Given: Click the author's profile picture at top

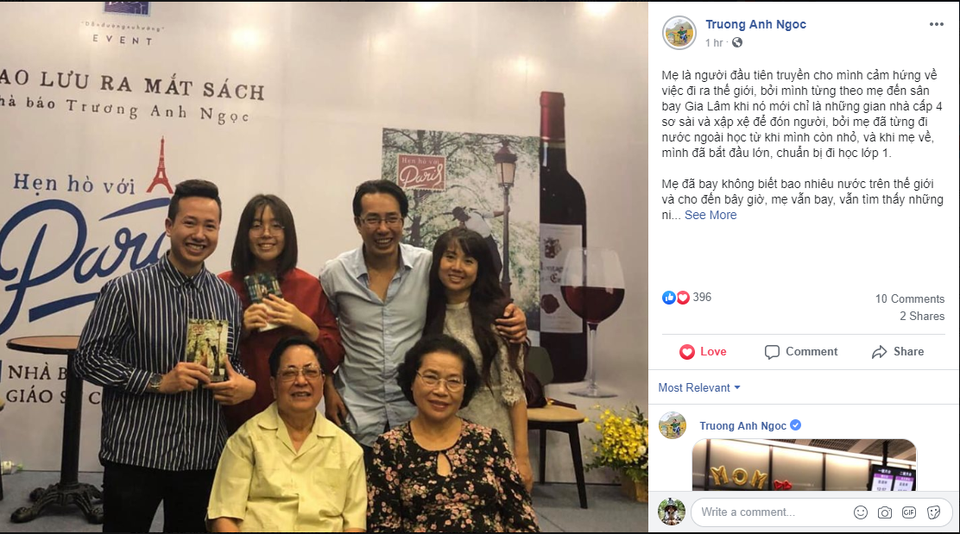Looking at the screenshot, I should coord(679,33).
